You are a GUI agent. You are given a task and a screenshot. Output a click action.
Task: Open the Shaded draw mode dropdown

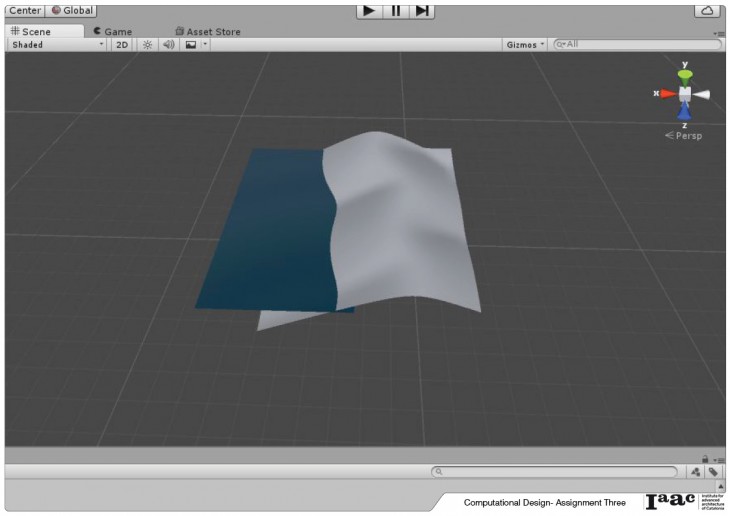pos(57,45)
